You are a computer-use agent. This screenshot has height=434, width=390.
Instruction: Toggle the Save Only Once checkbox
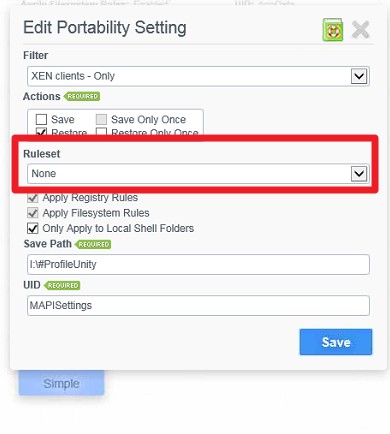[101, 119]
